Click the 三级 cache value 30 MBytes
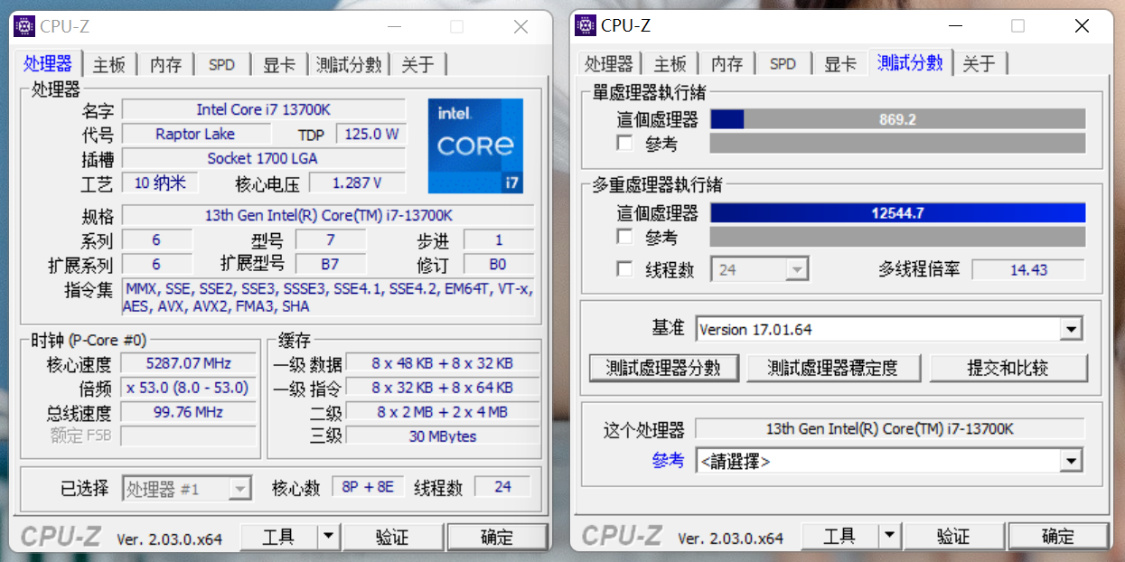The image size is (1125, 562). (x=442, y=436)
